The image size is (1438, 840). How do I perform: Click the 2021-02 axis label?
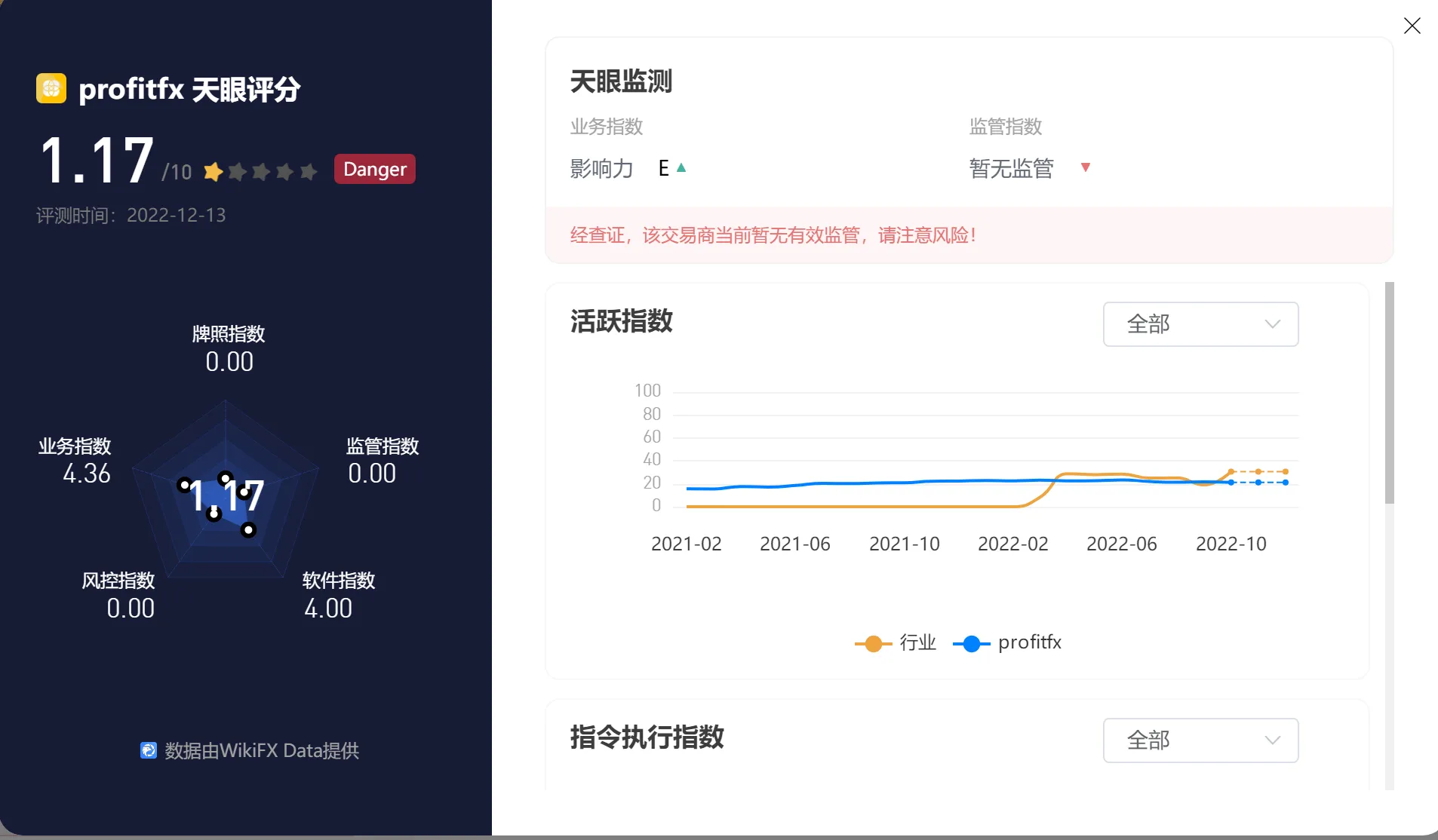coord(686,544)
